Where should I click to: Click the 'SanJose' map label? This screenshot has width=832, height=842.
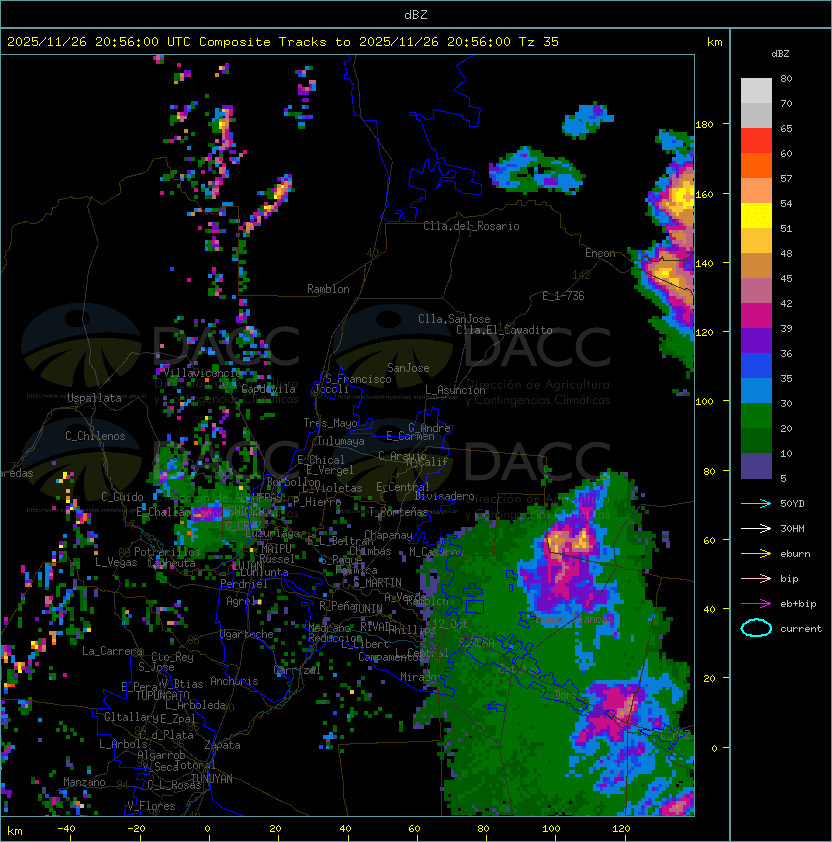point(408,368)
